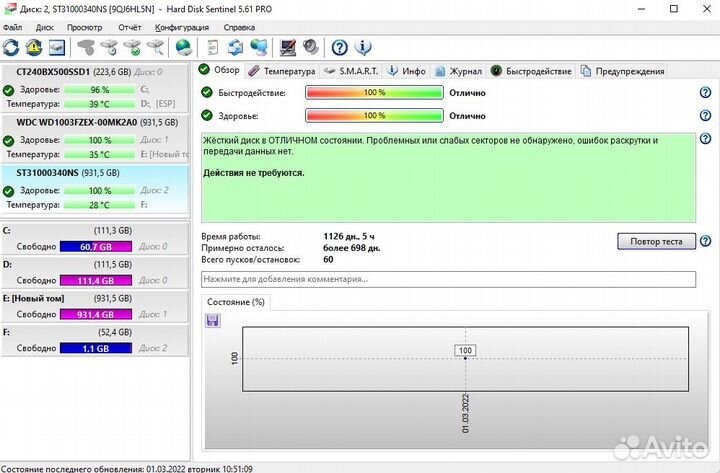Click the speaker sound toolbar icon
720x473 pixels.
311,47
